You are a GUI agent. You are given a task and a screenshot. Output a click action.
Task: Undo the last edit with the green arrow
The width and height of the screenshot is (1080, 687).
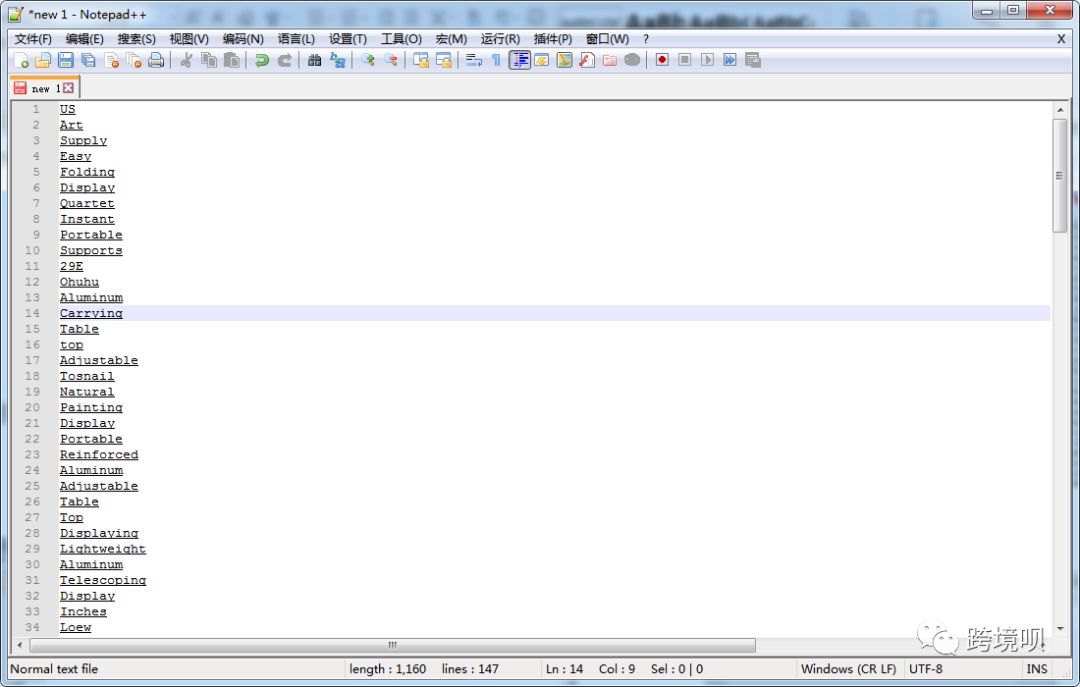point(262,61)
